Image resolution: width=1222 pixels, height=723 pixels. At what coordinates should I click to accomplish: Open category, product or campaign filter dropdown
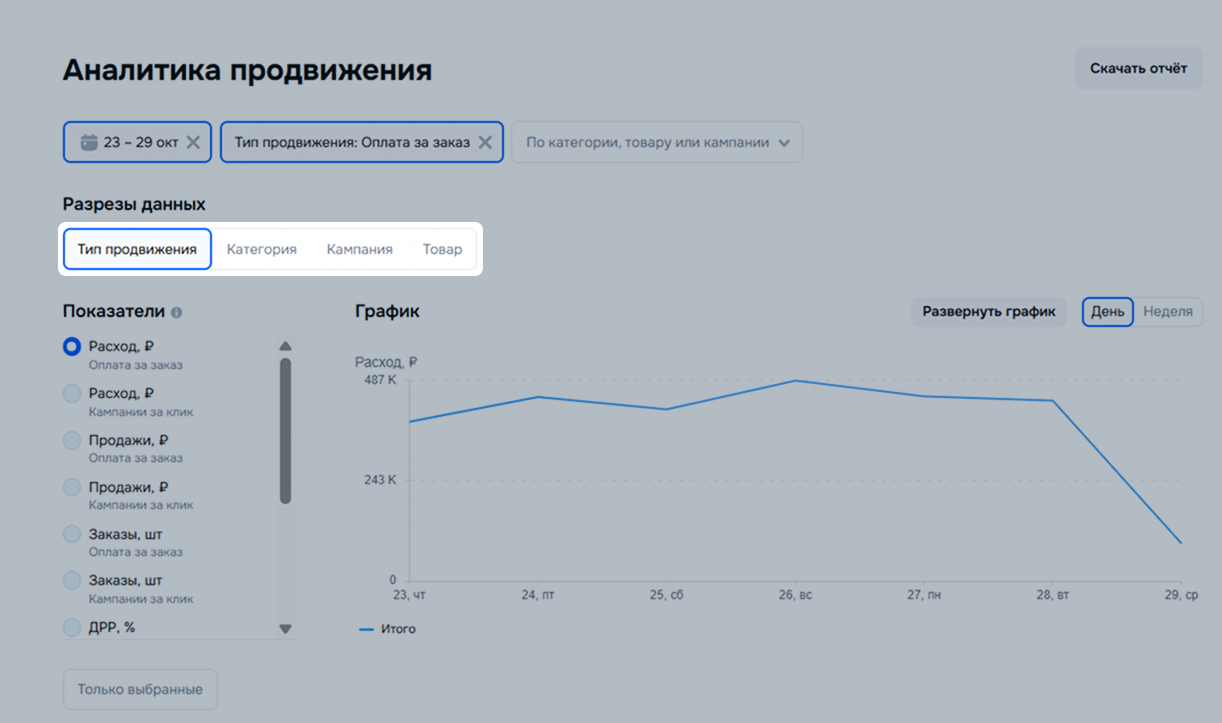coord(657,142)
